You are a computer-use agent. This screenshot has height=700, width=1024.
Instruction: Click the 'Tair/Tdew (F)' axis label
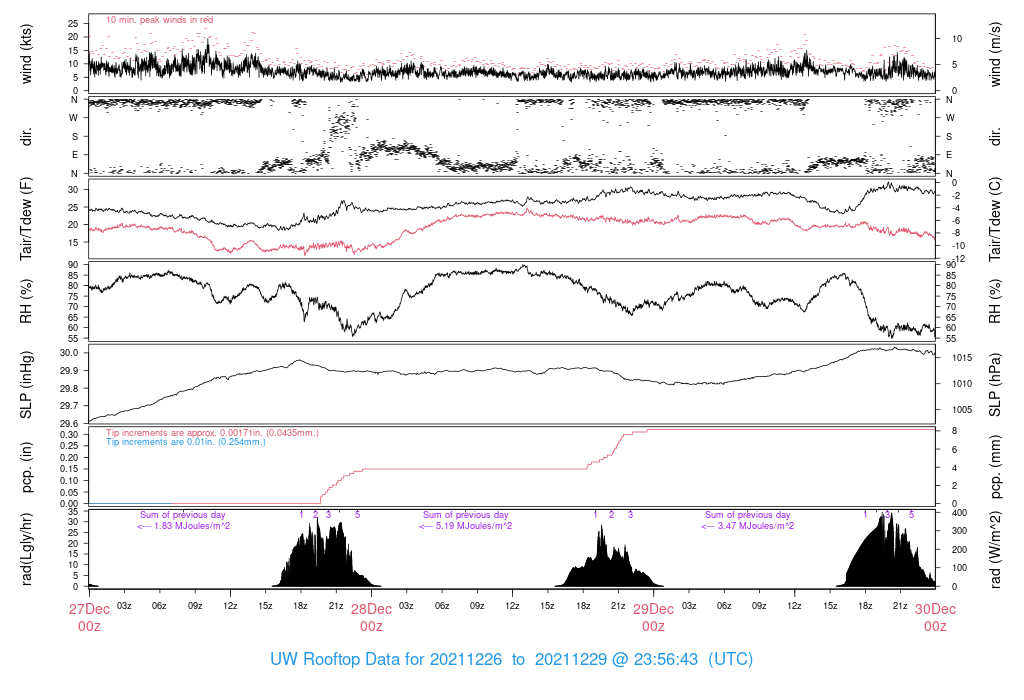[26, 219]
